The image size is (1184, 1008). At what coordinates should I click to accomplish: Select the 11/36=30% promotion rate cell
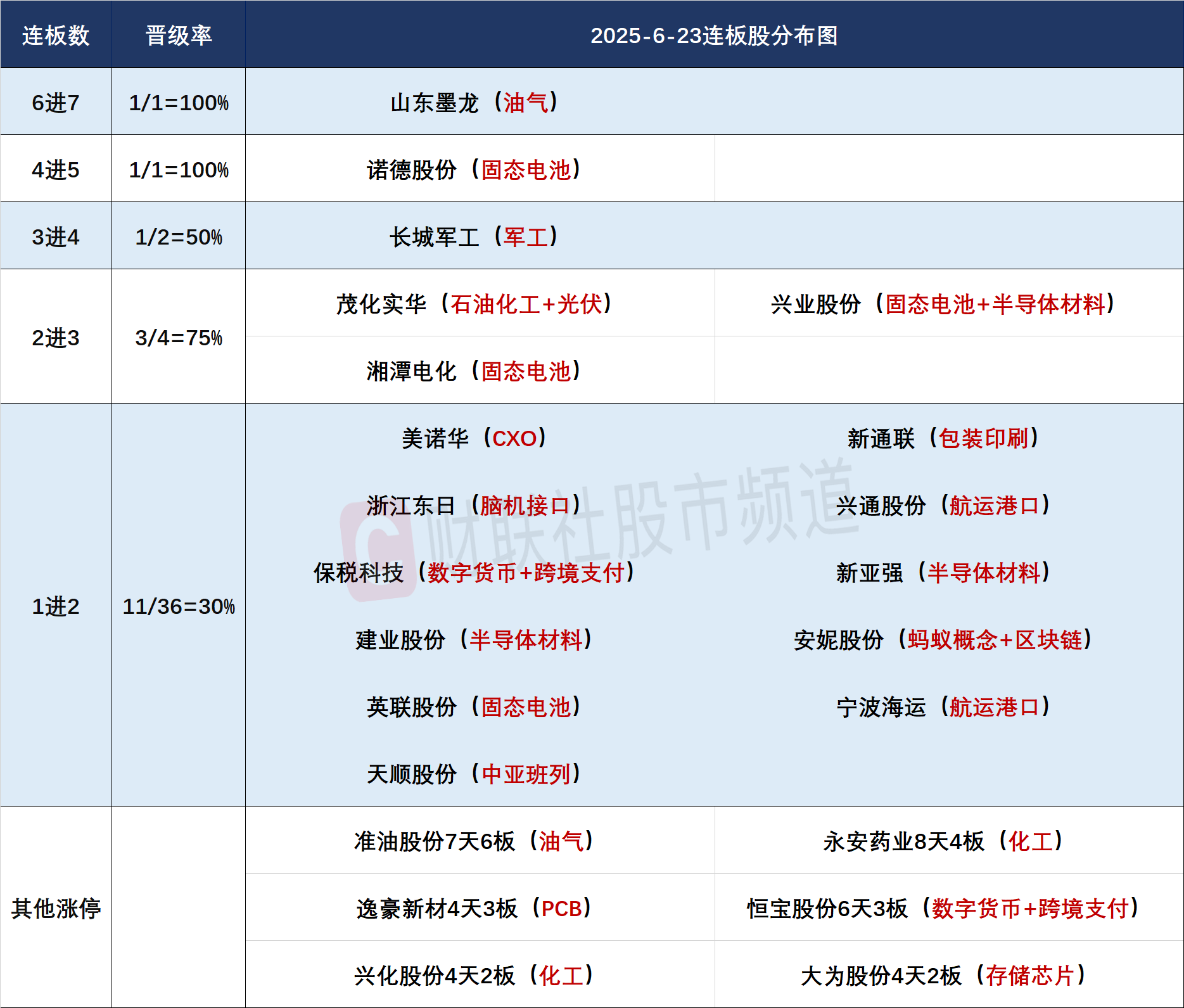pos(179,605)
